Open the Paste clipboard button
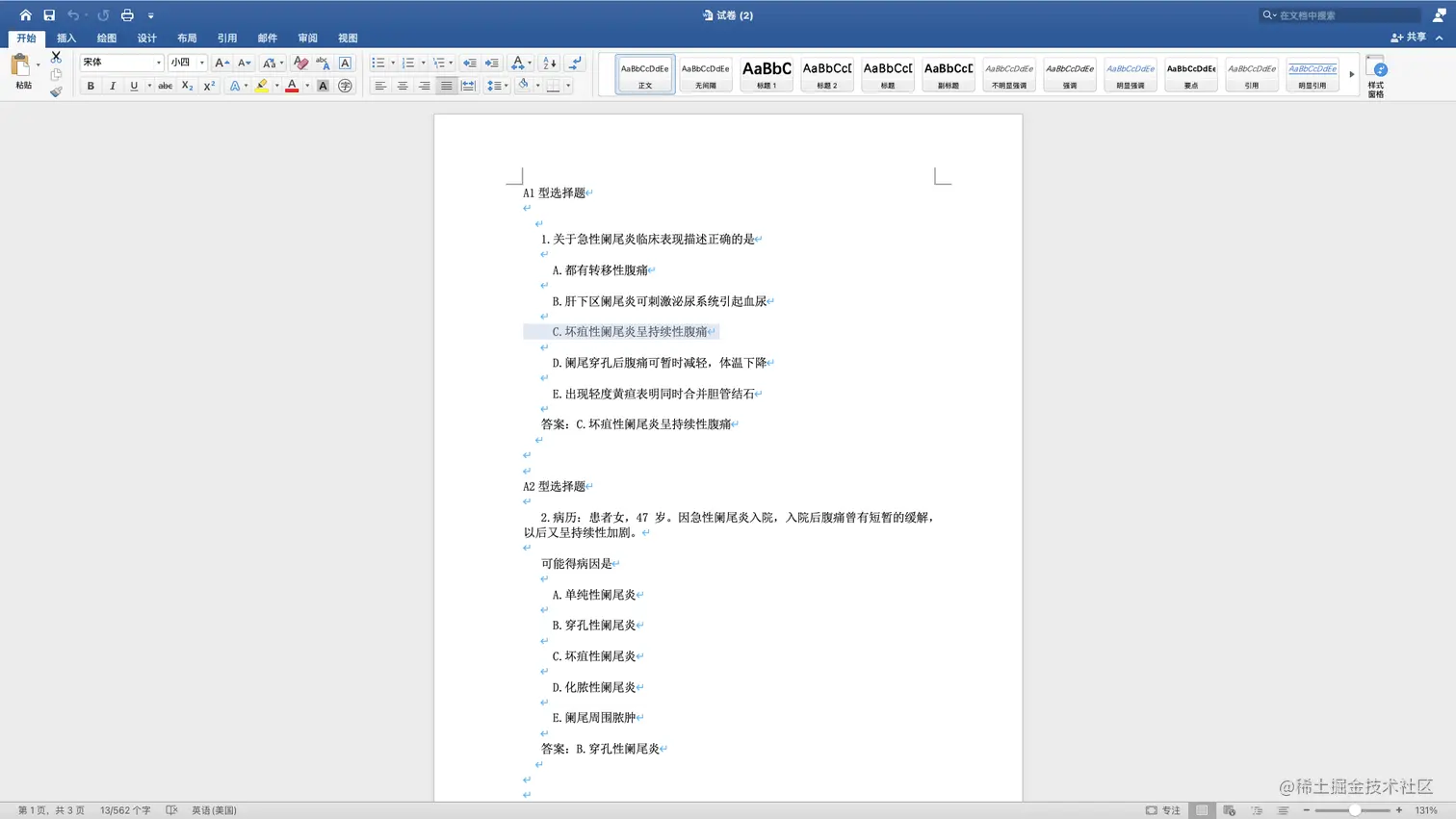 coord(21,71)
